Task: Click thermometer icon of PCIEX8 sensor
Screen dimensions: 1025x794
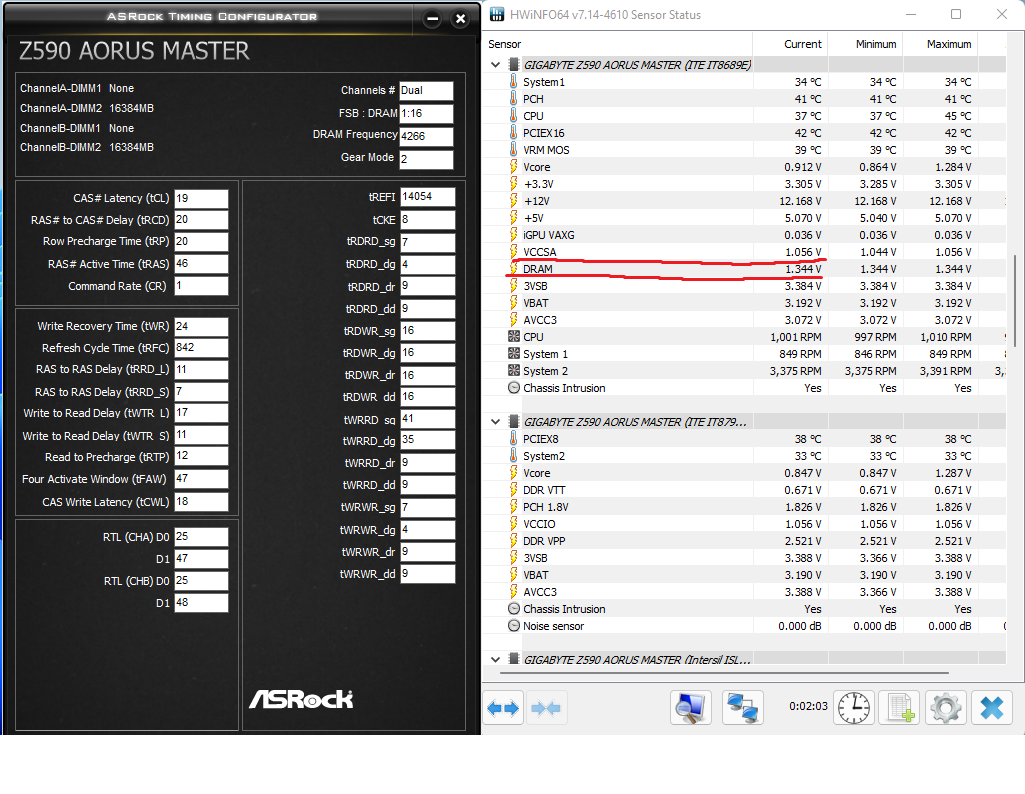Action: pyautogui.click(x=514, y=438)
